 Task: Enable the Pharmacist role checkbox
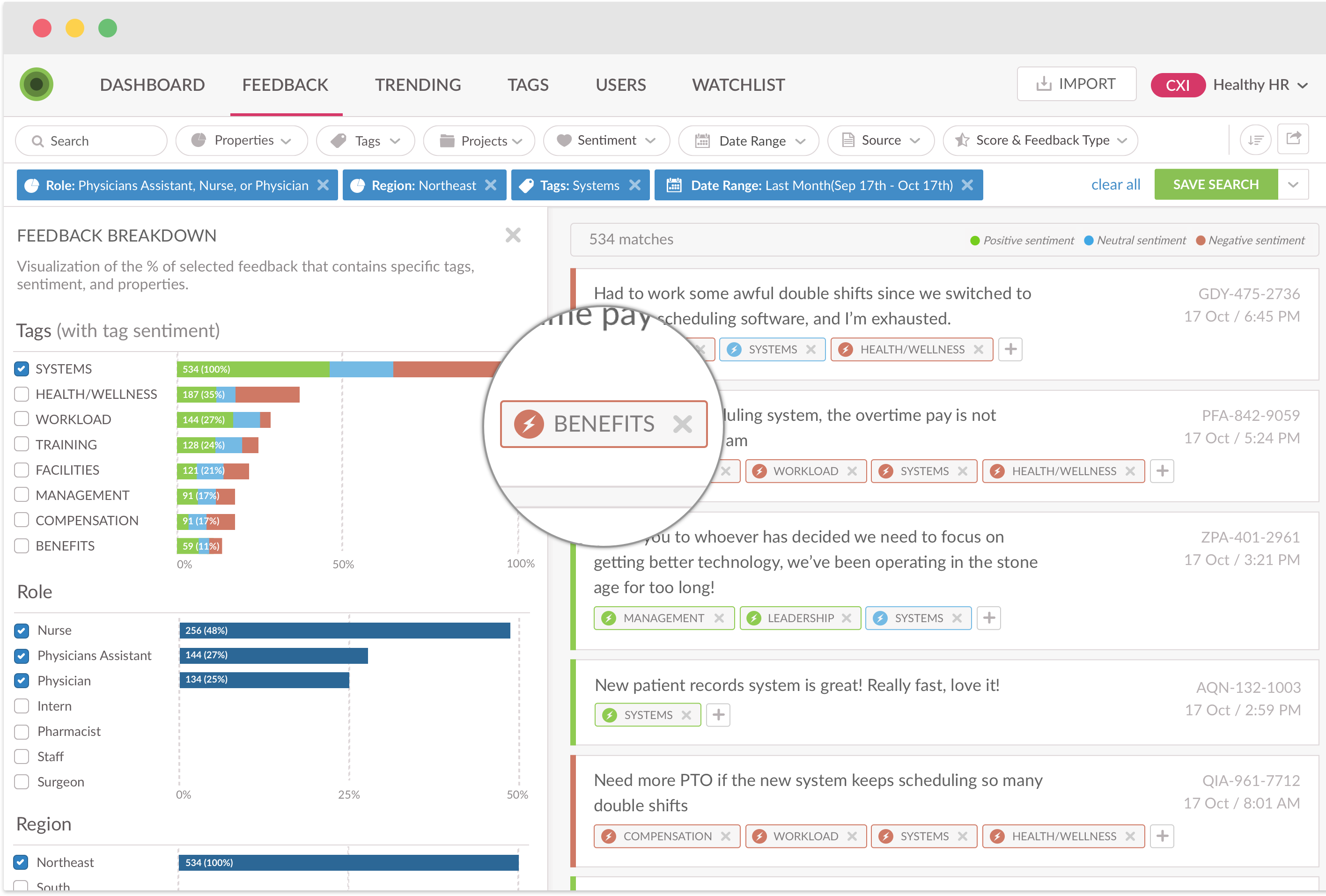[22, 732]
